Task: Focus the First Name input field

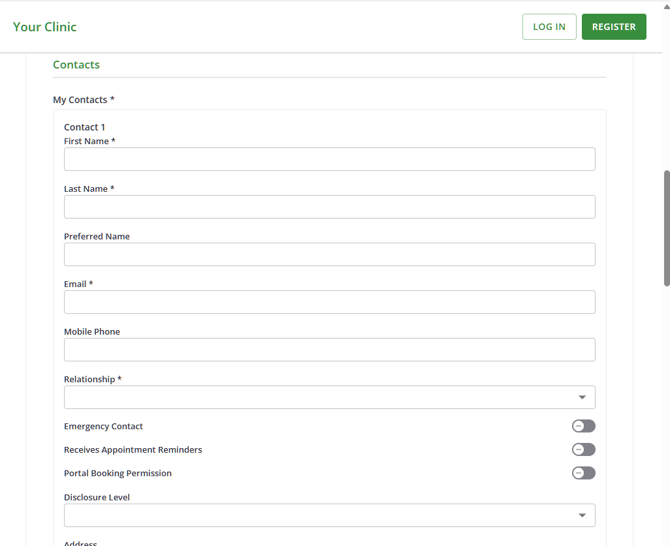Action: pyautogui.click(x=329, y=159)
